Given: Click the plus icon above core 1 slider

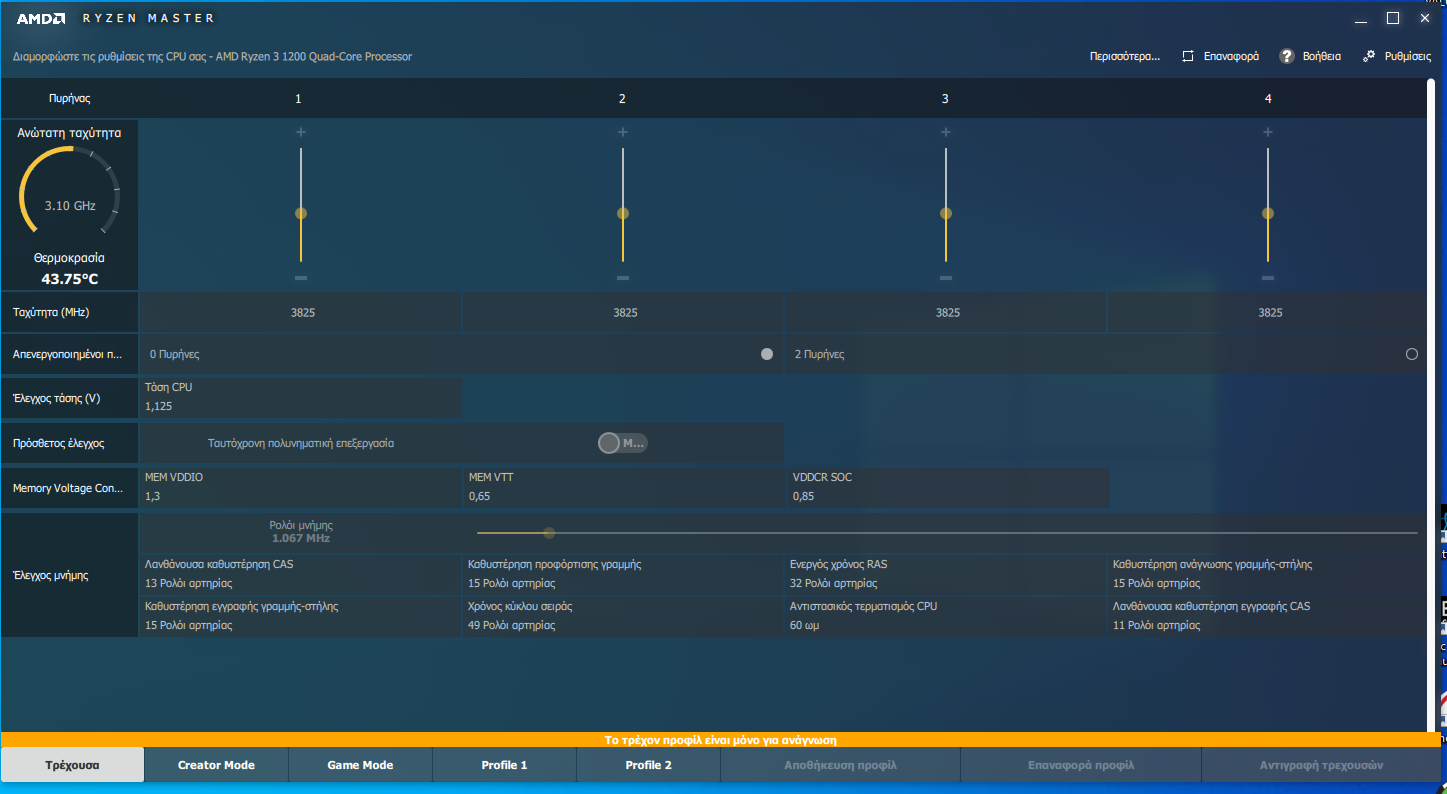Looking at the screenshot, I should tap(300, 132).
